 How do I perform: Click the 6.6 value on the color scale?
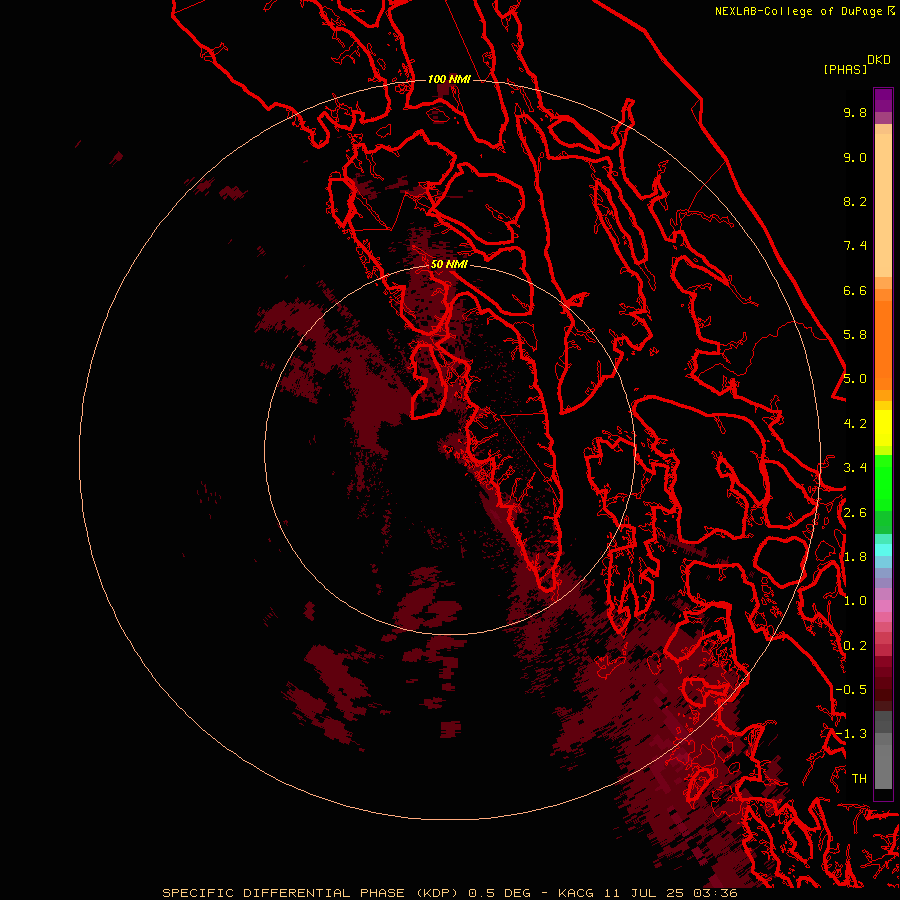click(855, 290)
